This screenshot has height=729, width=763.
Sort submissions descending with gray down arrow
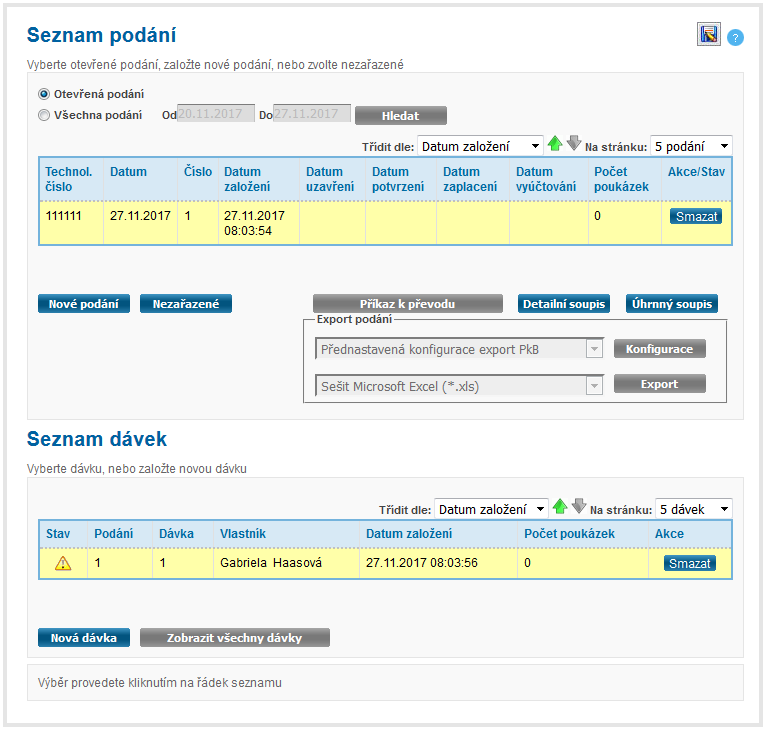573,144
